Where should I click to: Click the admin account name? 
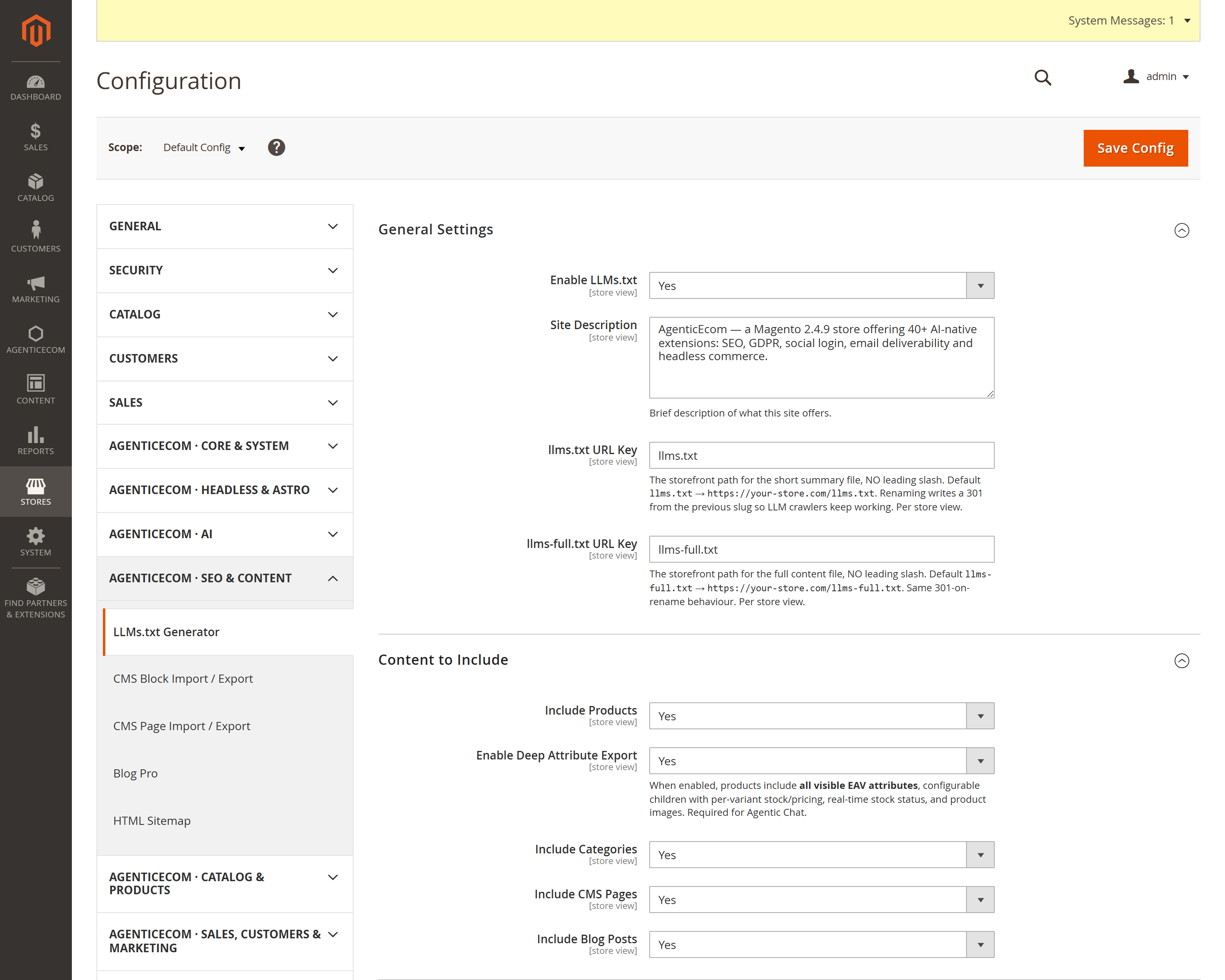[x=1161, y=76]
